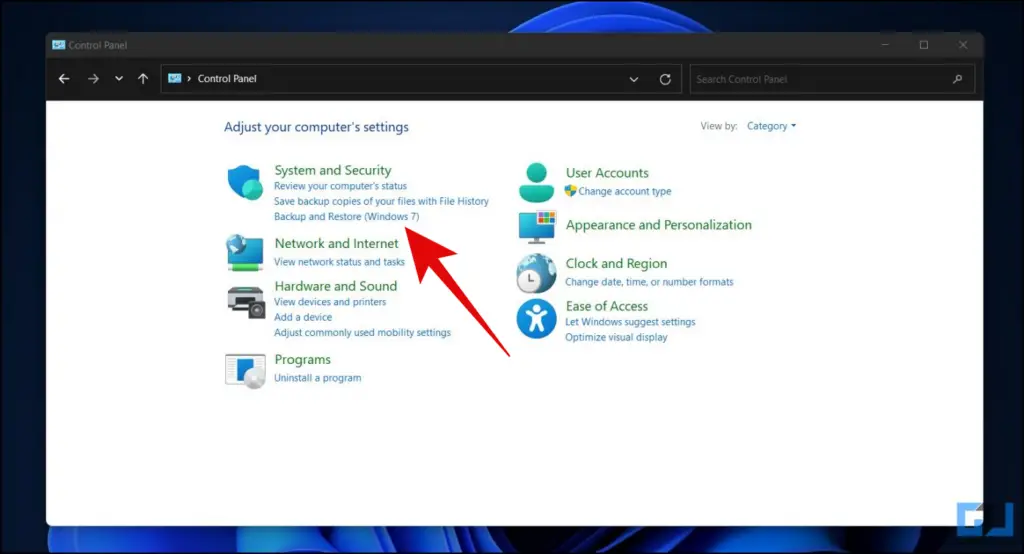Image resolution: width=1024 pixels, height=554 pixels.
Task: Go back with the back arrow
Action: 64,79
